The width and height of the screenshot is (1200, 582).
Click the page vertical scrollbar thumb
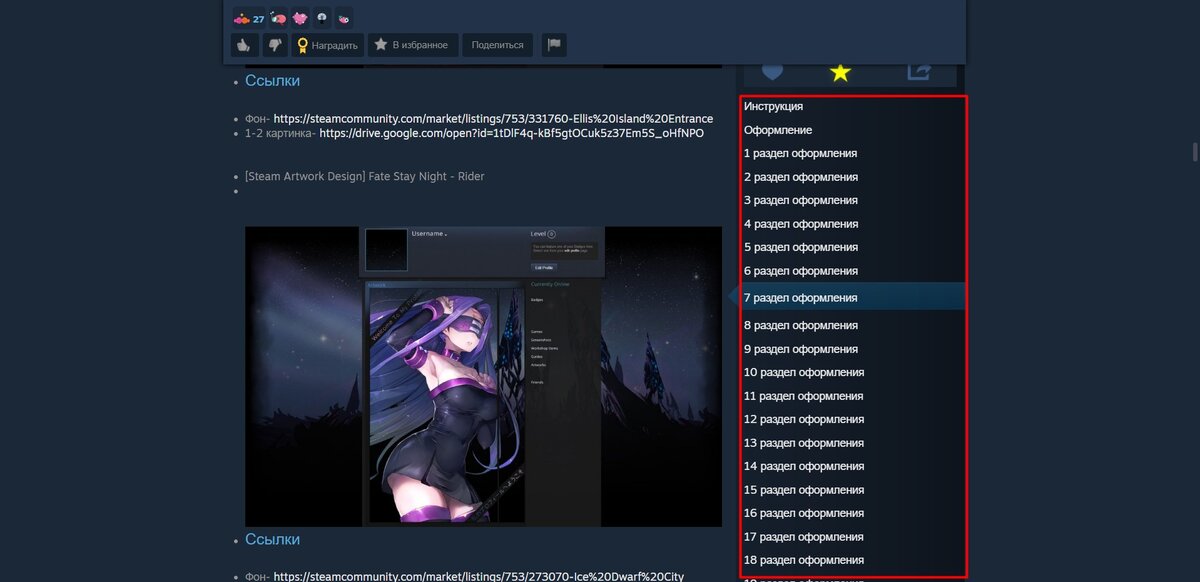1195,152
